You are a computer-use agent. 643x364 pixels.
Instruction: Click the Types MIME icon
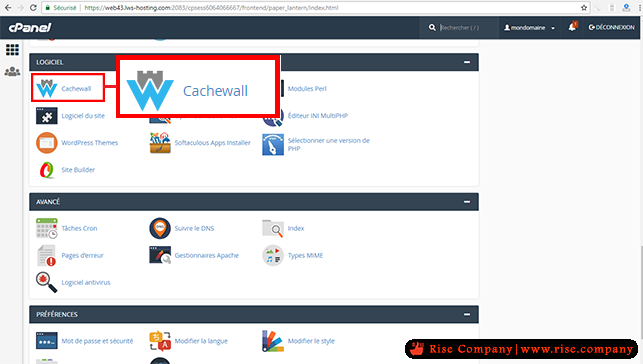(273, 255)
